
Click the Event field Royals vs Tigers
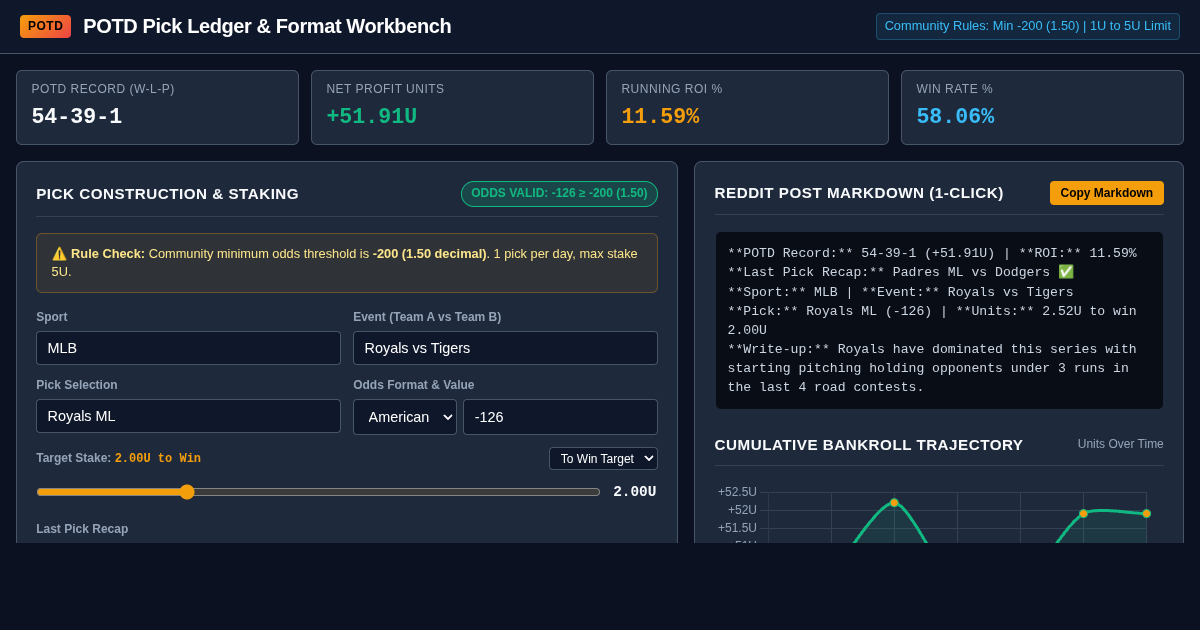click(x=505, y=348)
